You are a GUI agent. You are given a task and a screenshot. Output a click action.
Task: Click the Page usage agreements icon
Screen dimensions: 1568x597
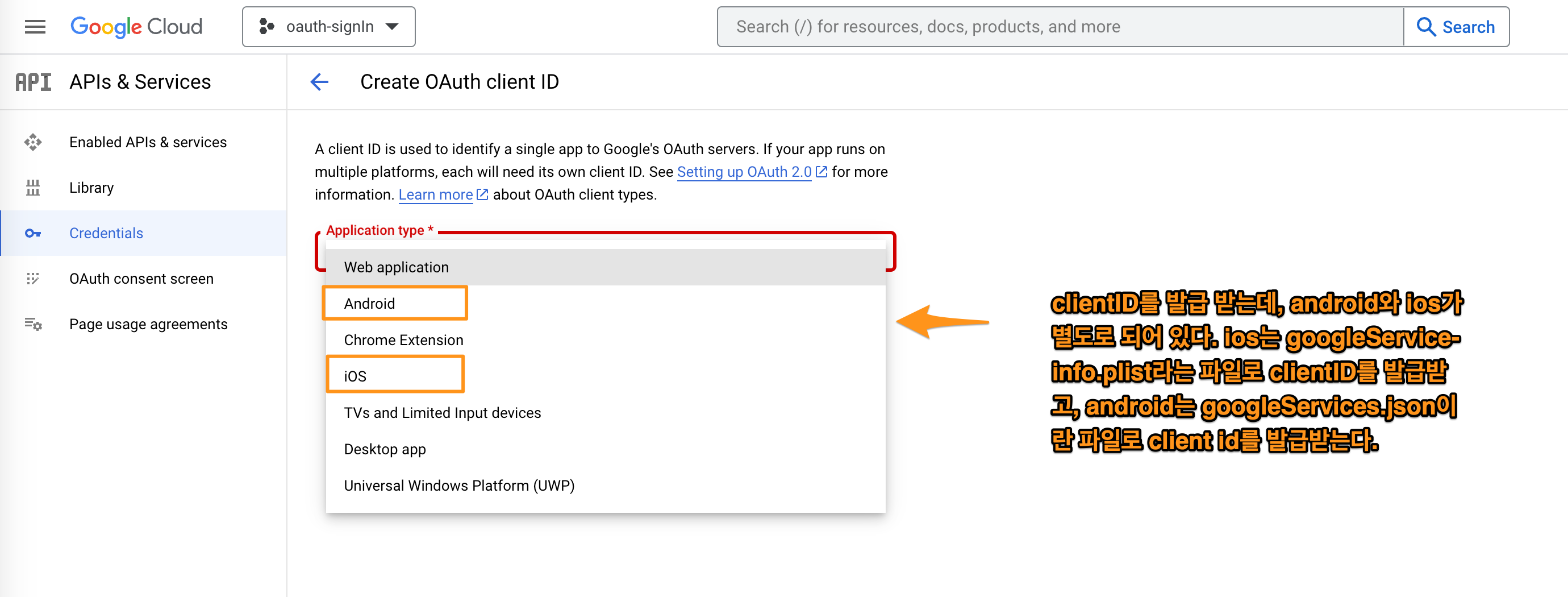33,324
